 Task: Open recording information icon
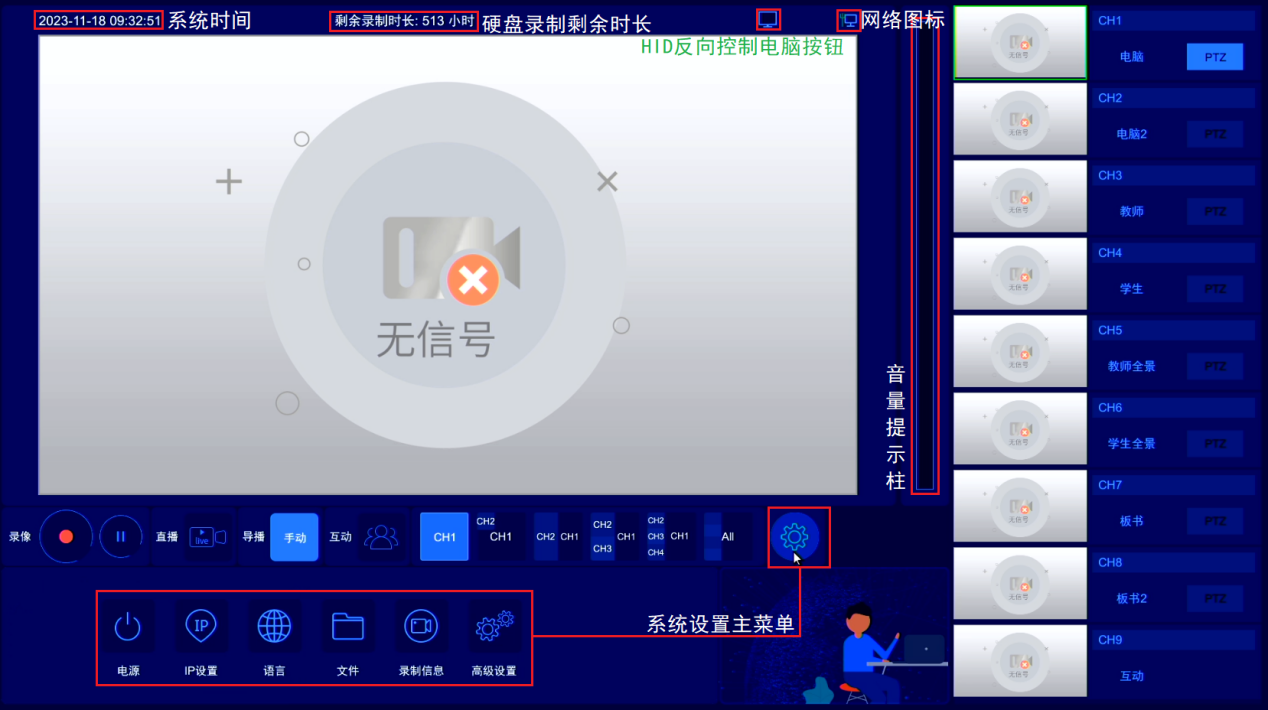pos(421,627)
